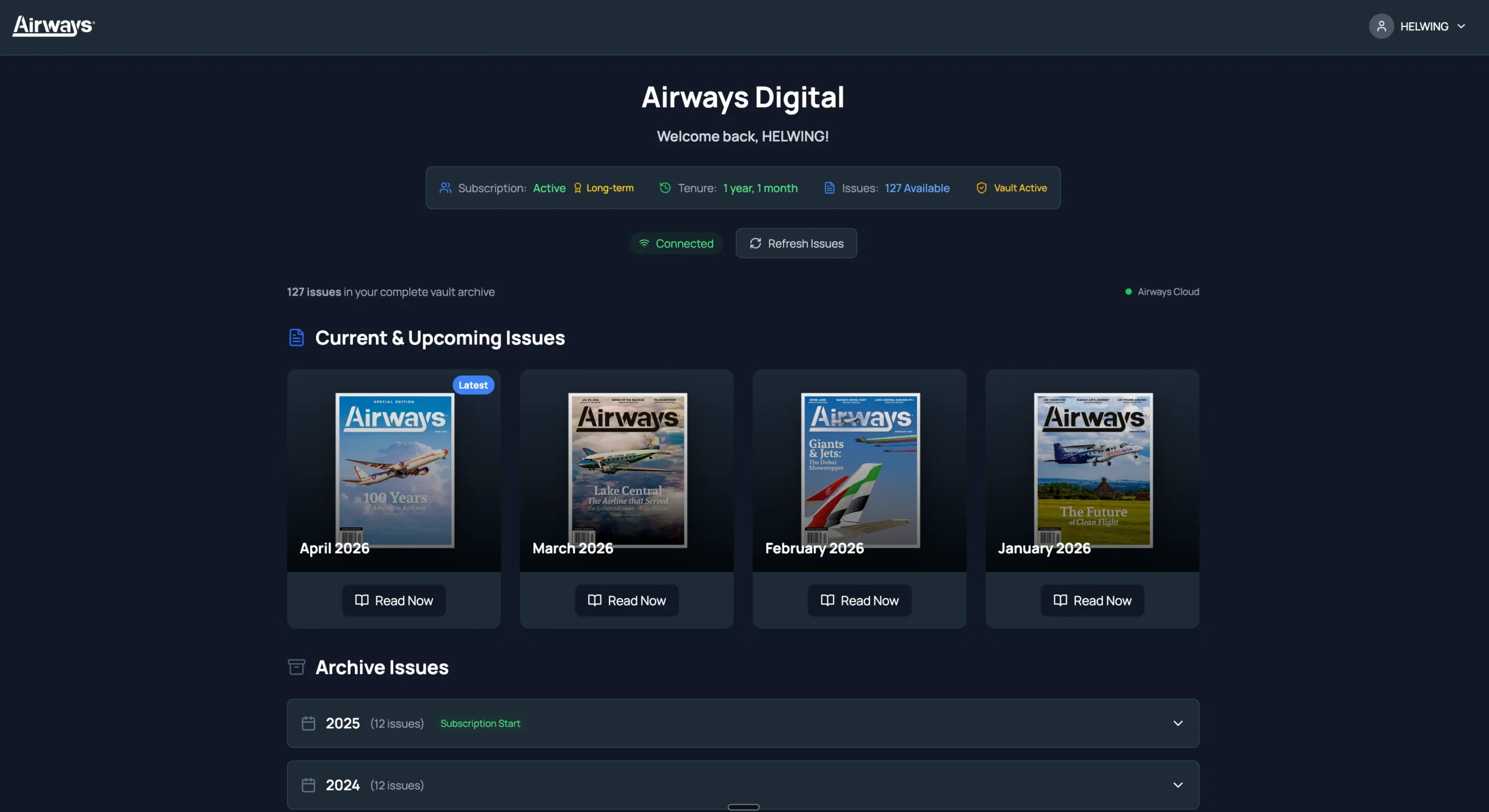Click the April 2026 issue title
Viewport: 1489px width, 812px height.
click(334, 548)
